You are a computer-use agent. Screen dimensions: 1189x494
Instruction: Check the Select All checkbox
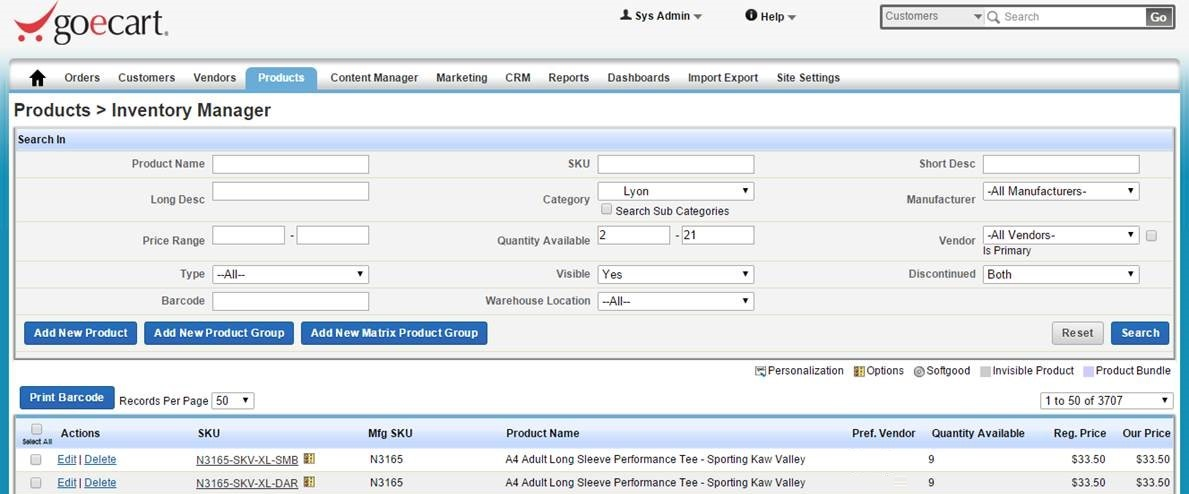(37, 429)
